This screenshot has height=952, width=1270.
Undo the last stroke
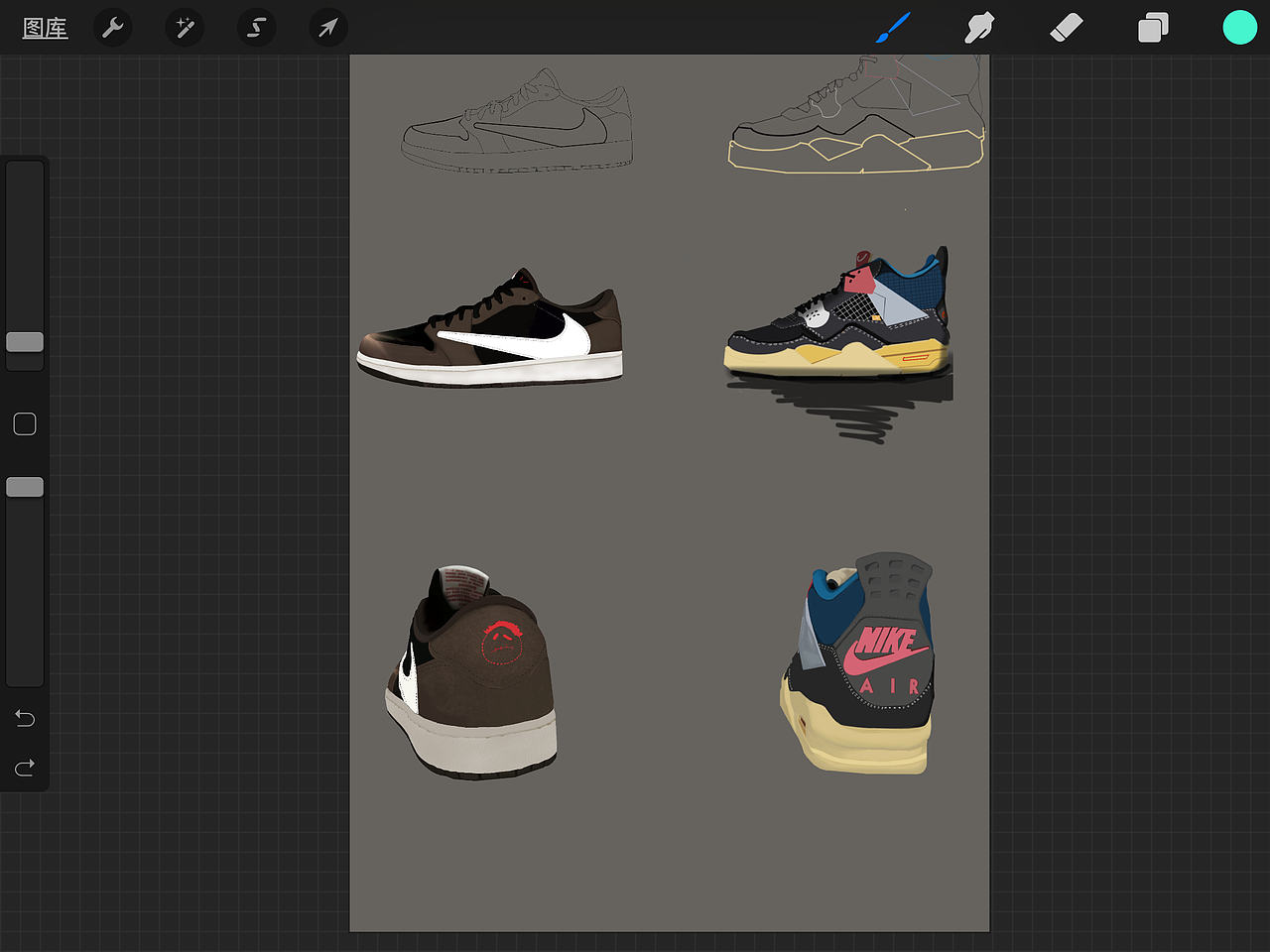coord(25,718)
